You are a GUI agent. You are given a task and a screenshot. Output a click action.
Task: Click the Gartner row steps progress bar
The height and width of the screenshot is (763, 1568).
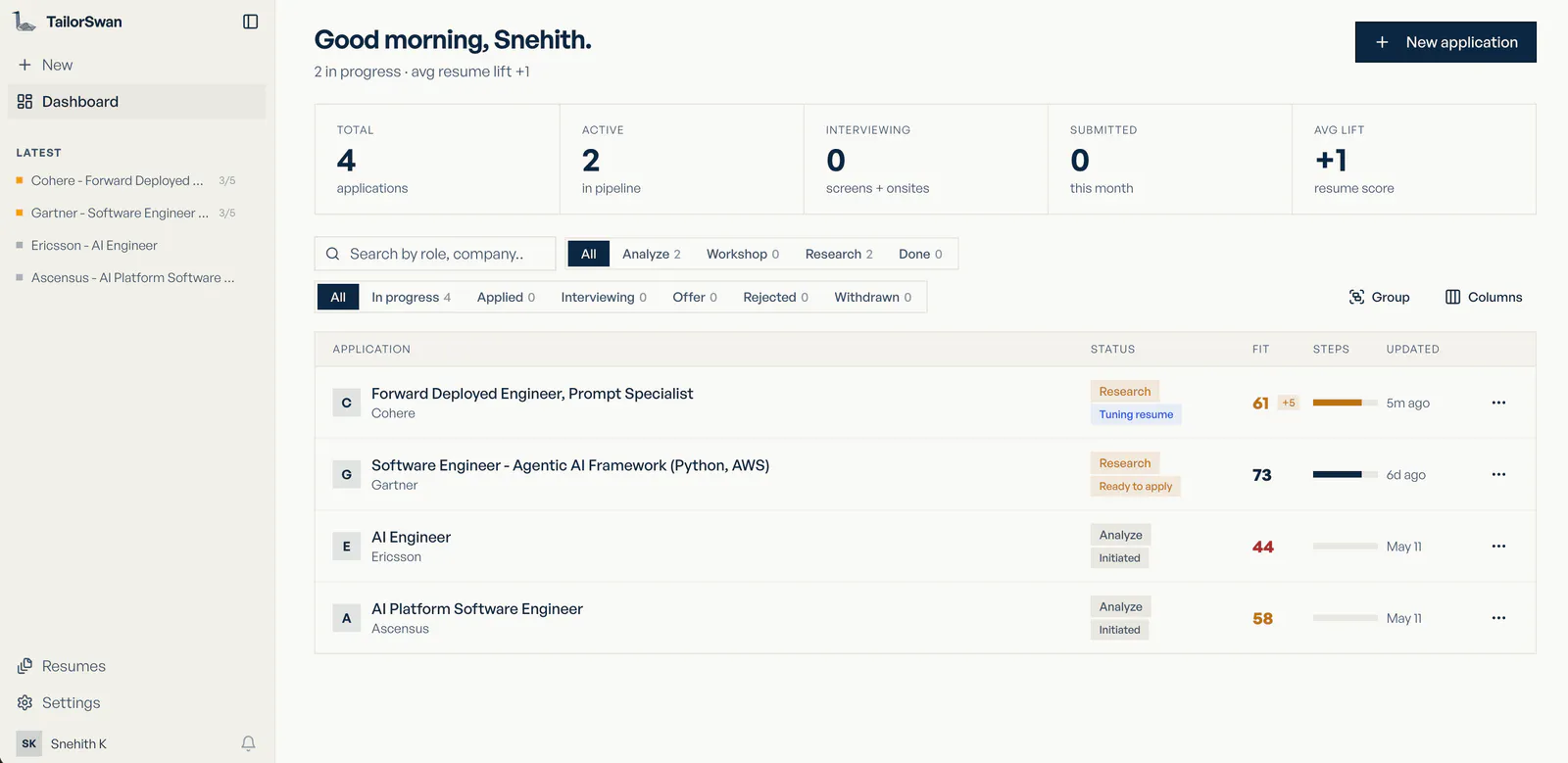click(1346, 475)
